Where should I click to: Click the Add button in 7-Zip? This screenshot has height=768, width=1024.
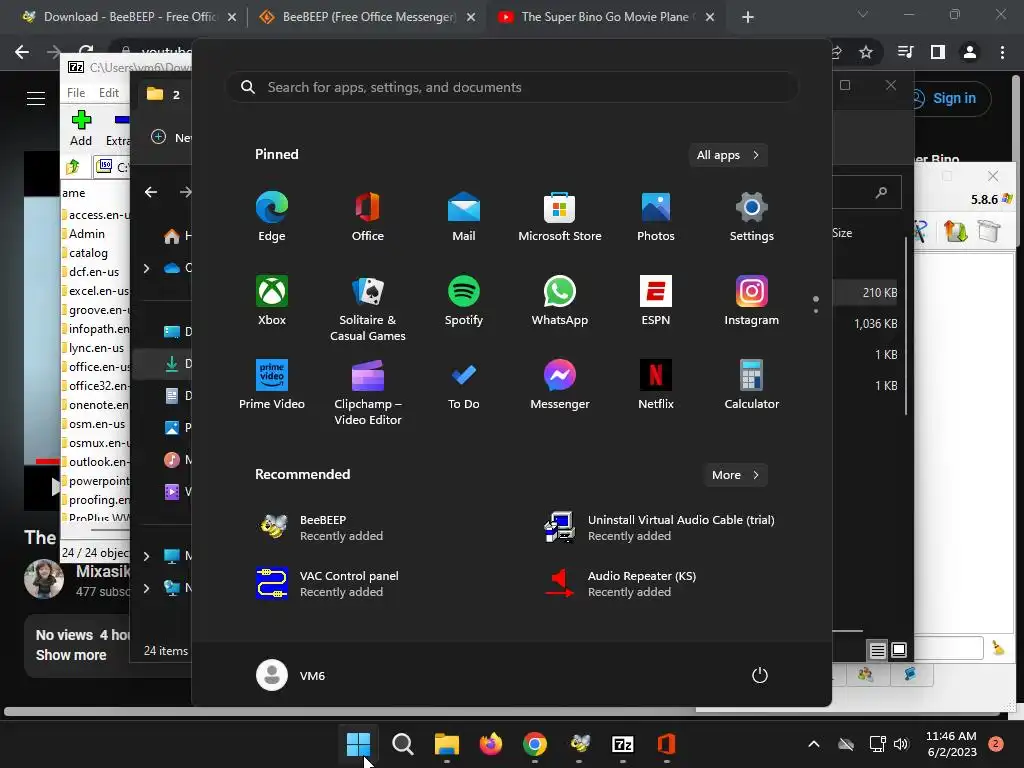tap(81, 128)
